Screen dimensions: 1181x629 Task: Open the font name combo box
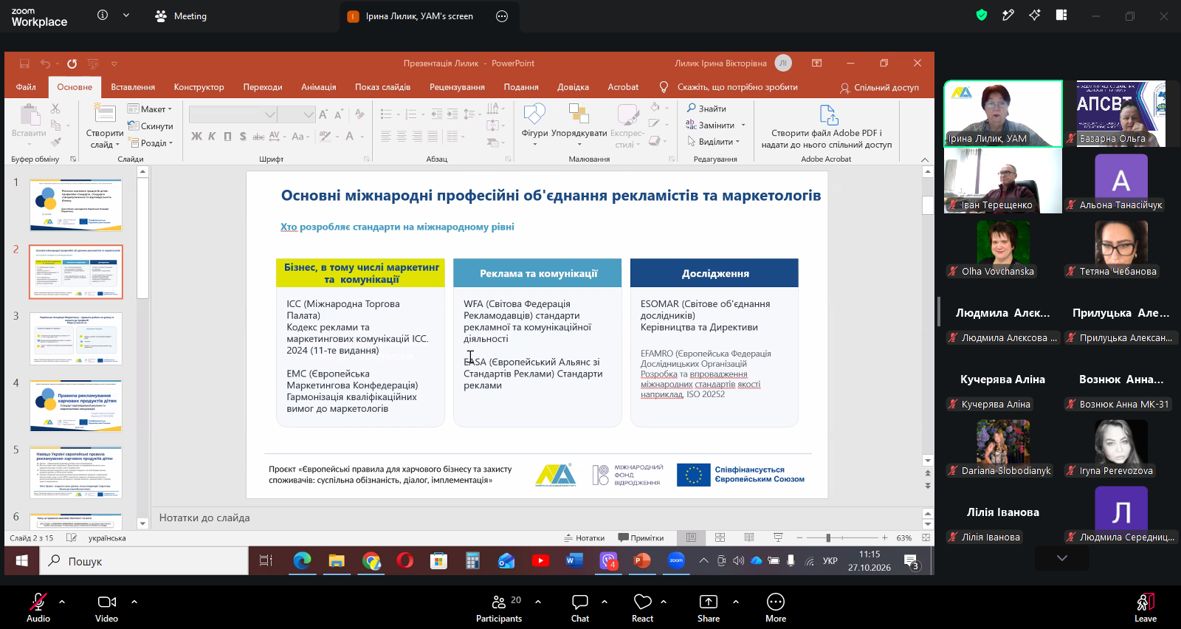pyautogui.click(x=233, y=115)
